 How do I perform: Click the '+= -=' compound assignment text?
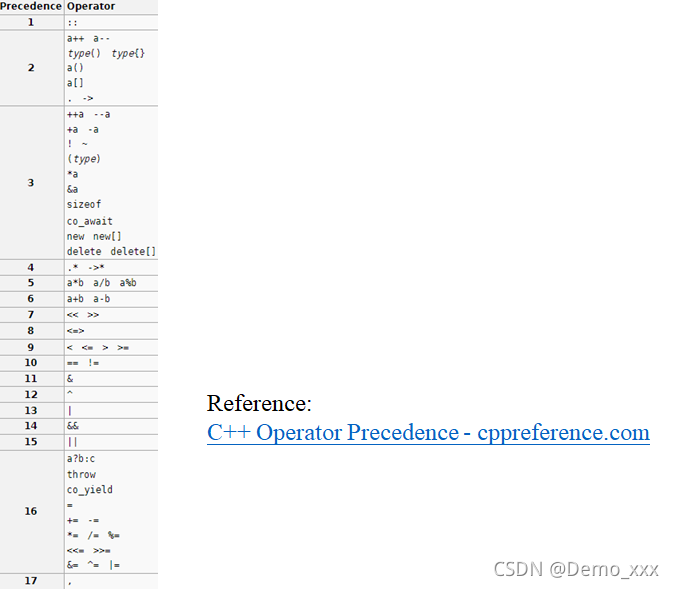pyautogui.click(x=83, y=521)
